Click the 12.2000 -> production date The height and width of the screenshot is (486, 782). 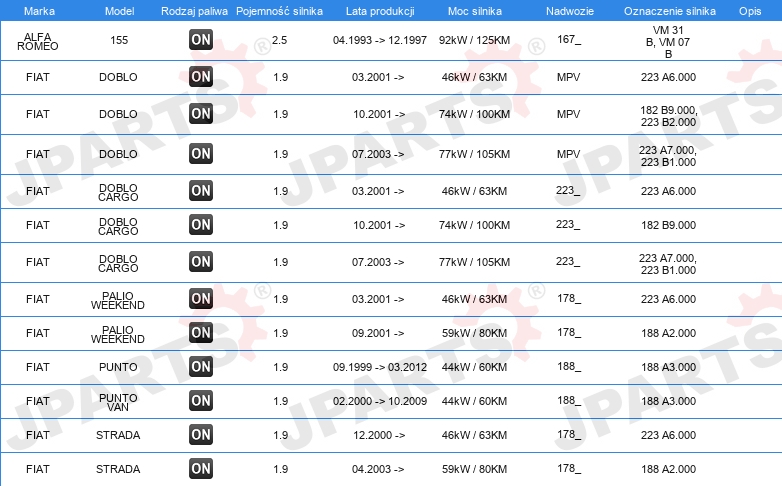pyautogui.click(x=379, y=435)
